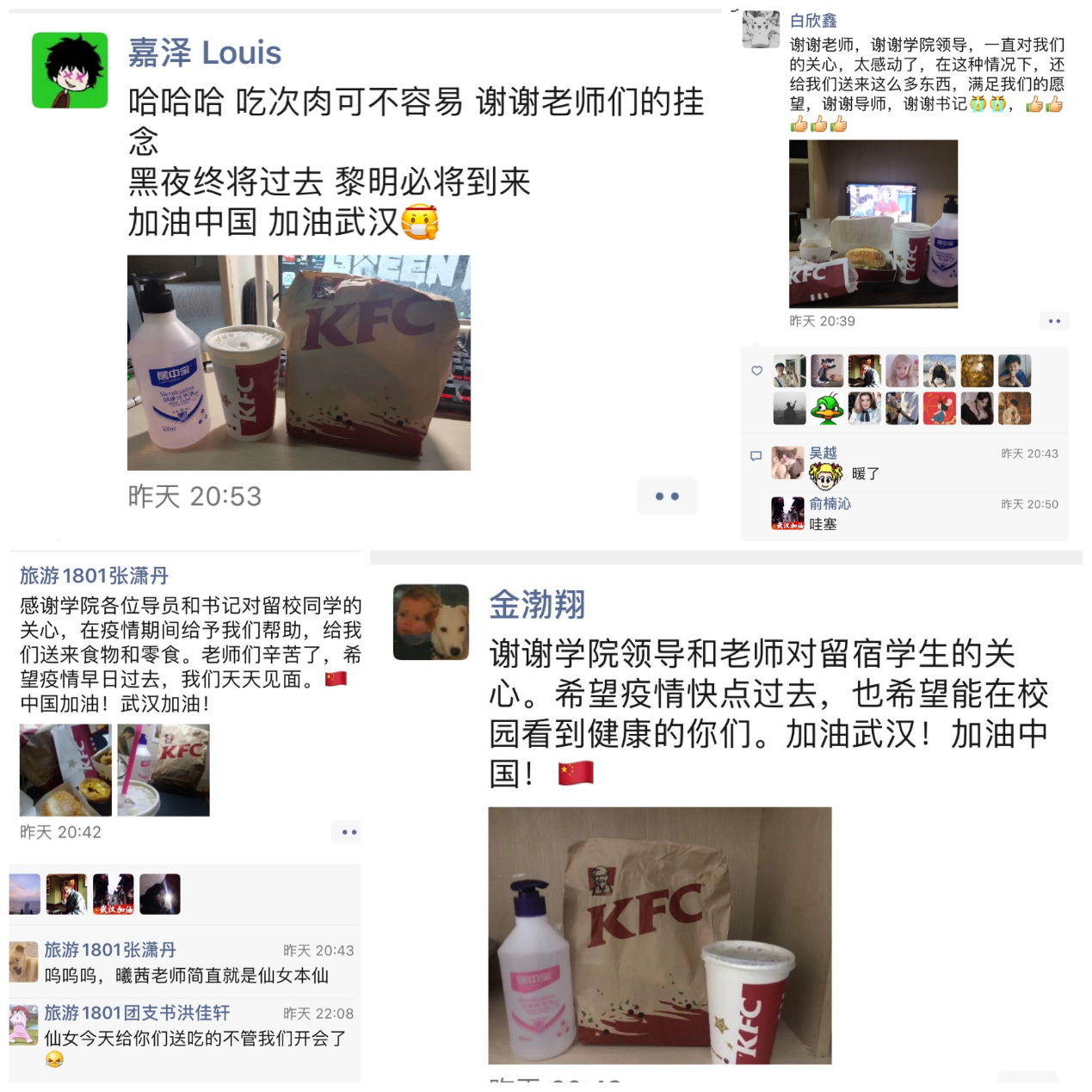View 嘉泽 Louis's KFC bag photo

(x=299, y=362)
